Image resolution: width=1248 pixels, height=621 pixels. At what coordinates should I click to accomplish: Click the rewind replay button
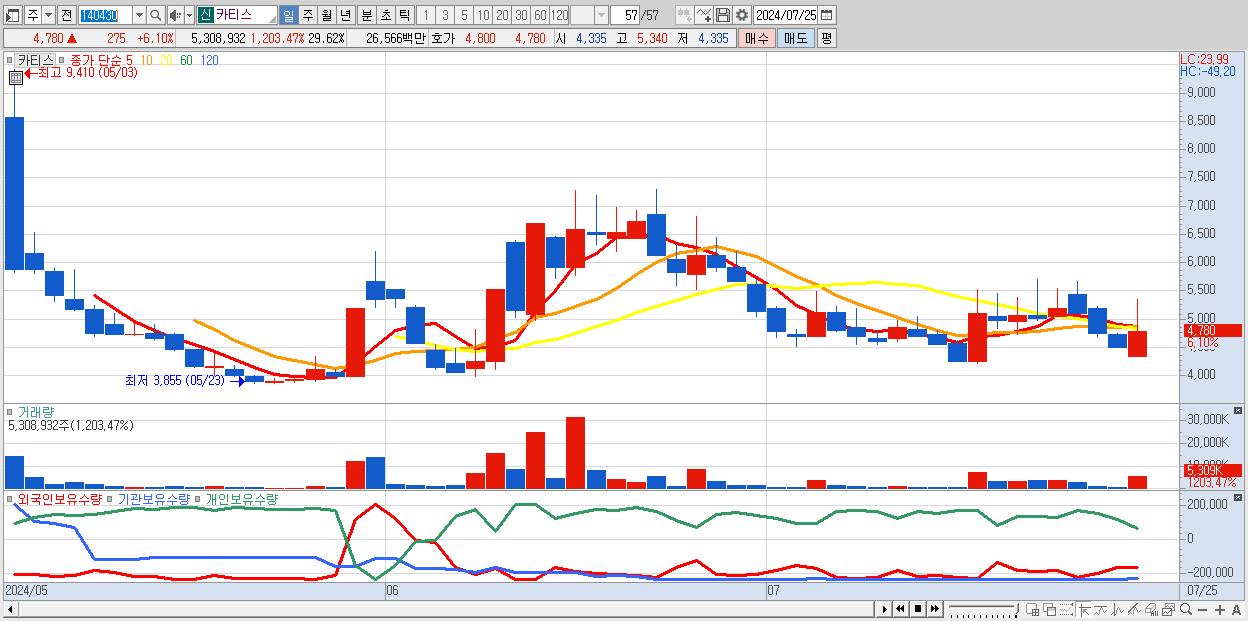click(900, 610)
